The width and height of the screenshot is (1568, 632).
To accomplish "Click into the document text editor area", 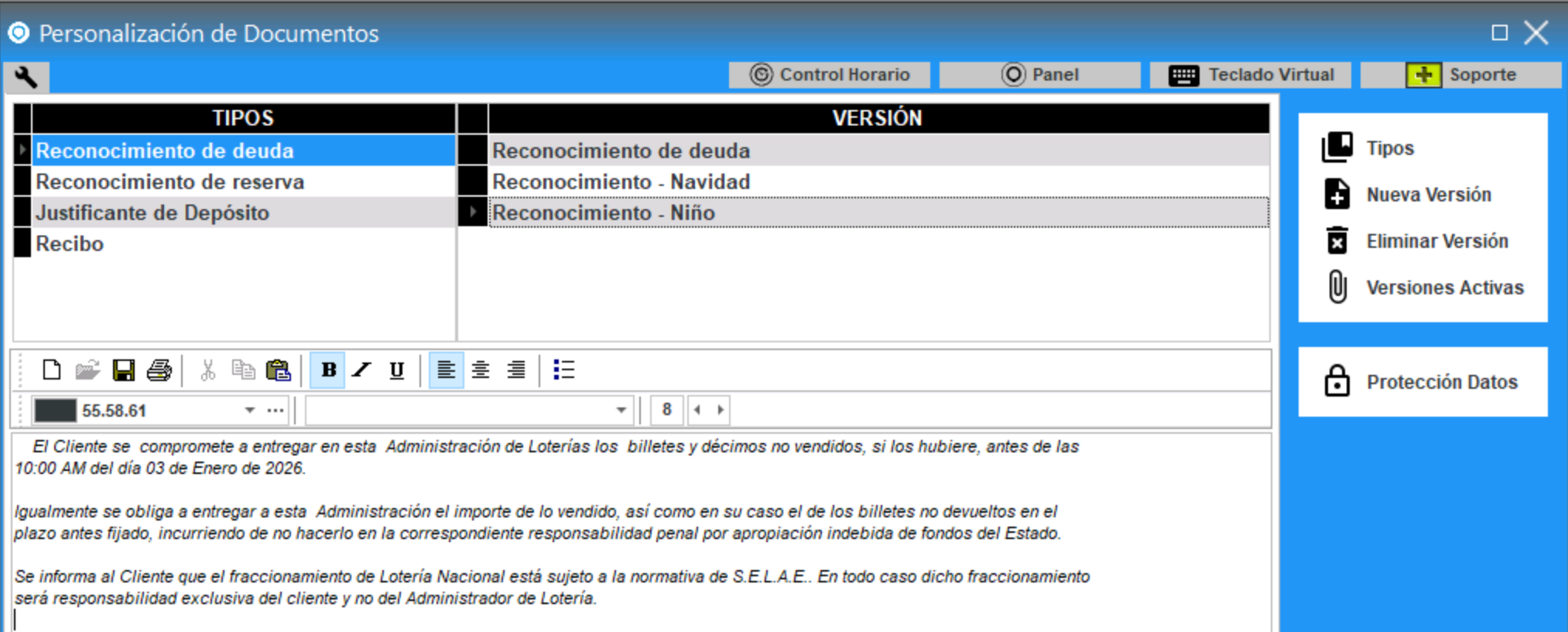I will point(642,533).
